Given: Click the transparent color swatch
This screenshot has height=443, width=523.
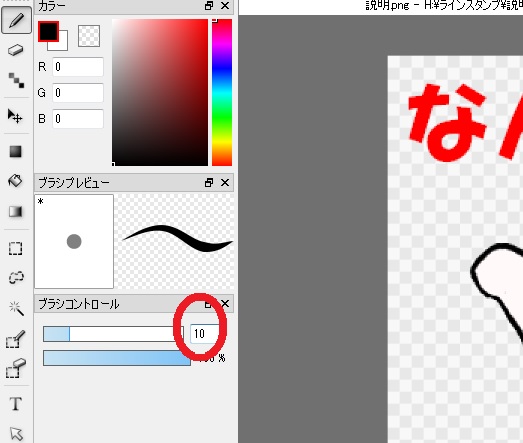Looking at the screenshot, I should [x=89, y=36].
